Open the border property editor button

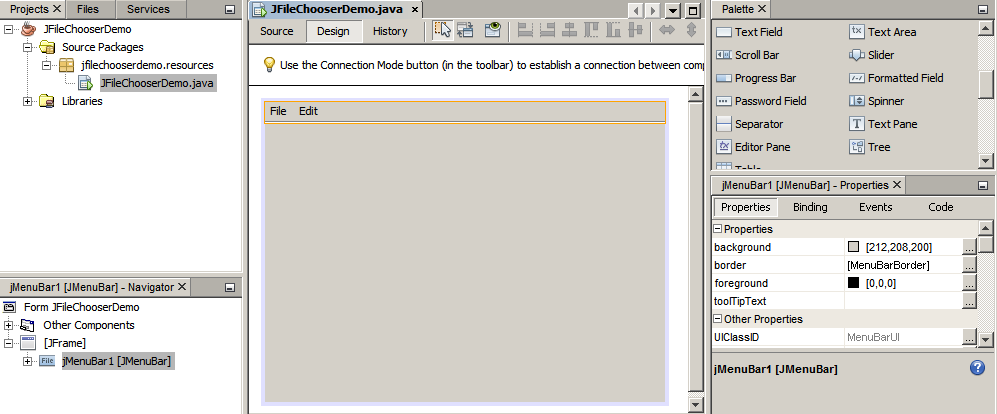coord(968,265)
